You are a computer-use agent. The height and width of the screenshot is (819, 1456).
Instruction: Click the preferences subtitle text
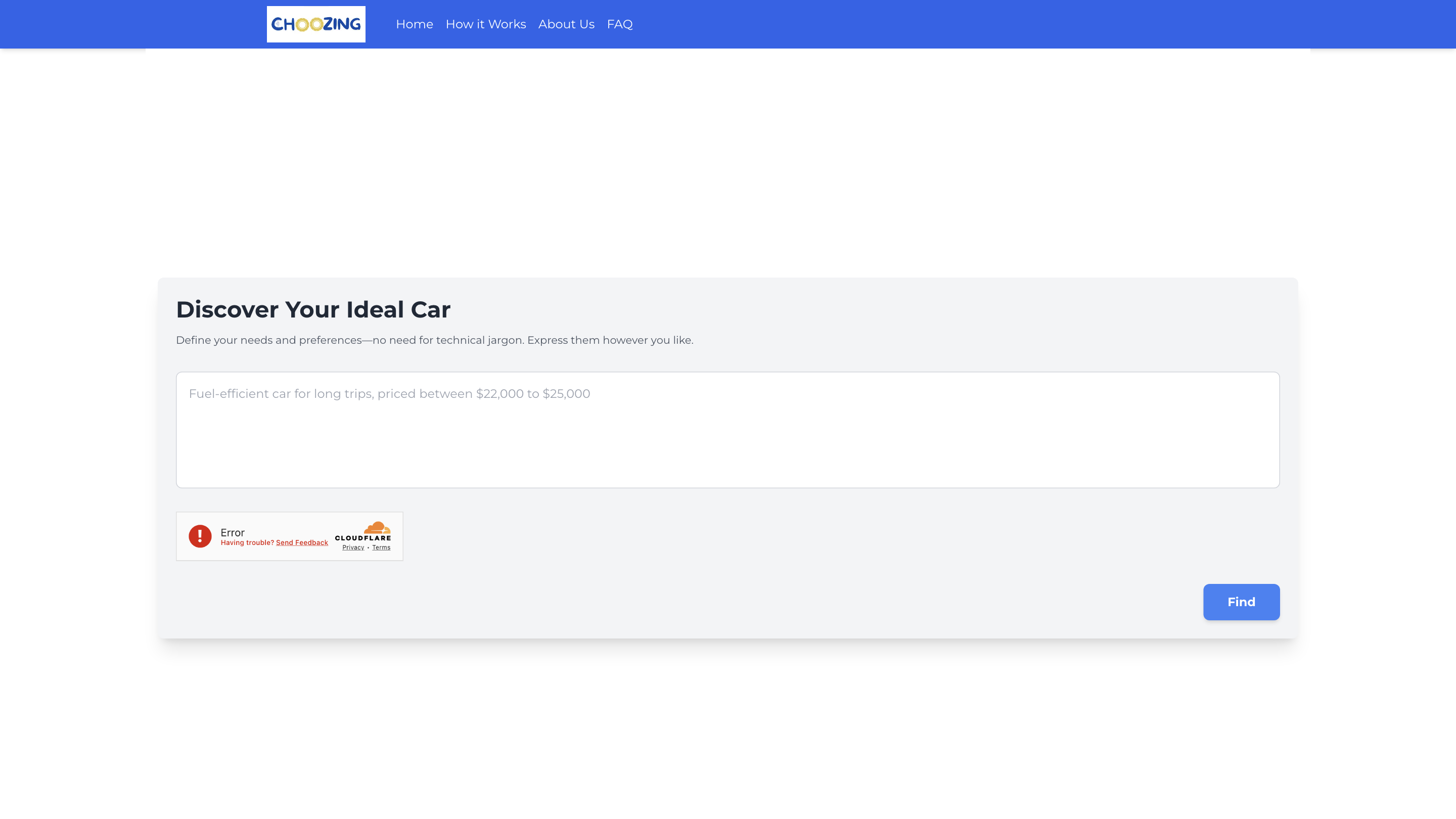[x=435, y=340]
